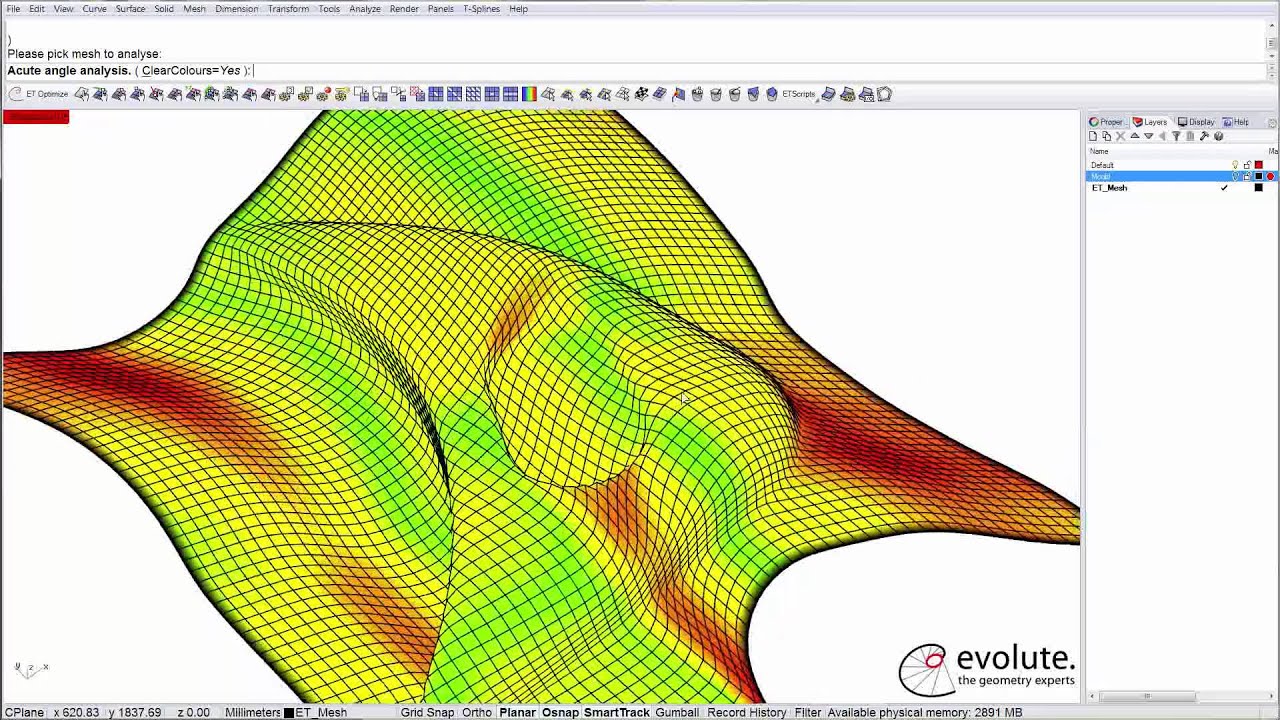
Task: Click the z 0.00 coordinate readout
Action: [192, 712]
